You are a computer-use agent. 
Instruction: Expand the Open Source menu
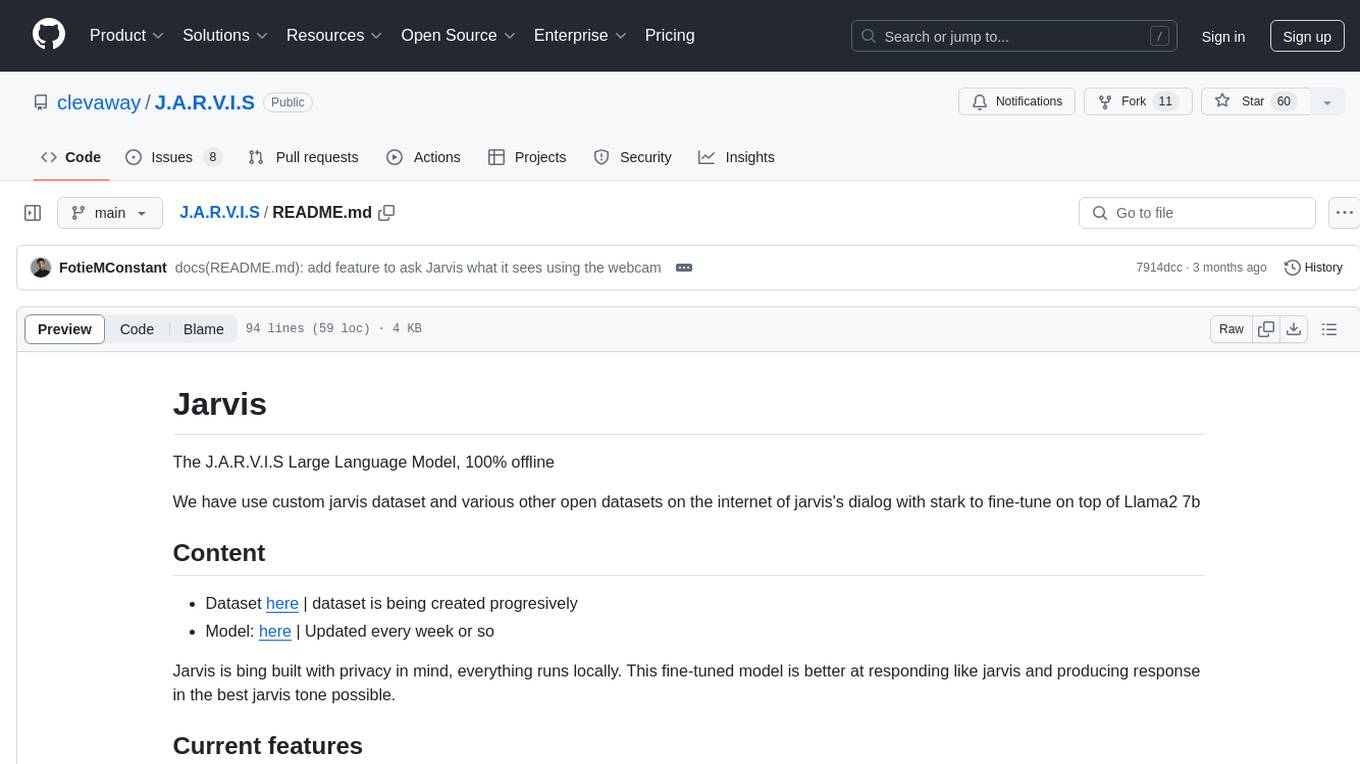(x=458, y=35)
